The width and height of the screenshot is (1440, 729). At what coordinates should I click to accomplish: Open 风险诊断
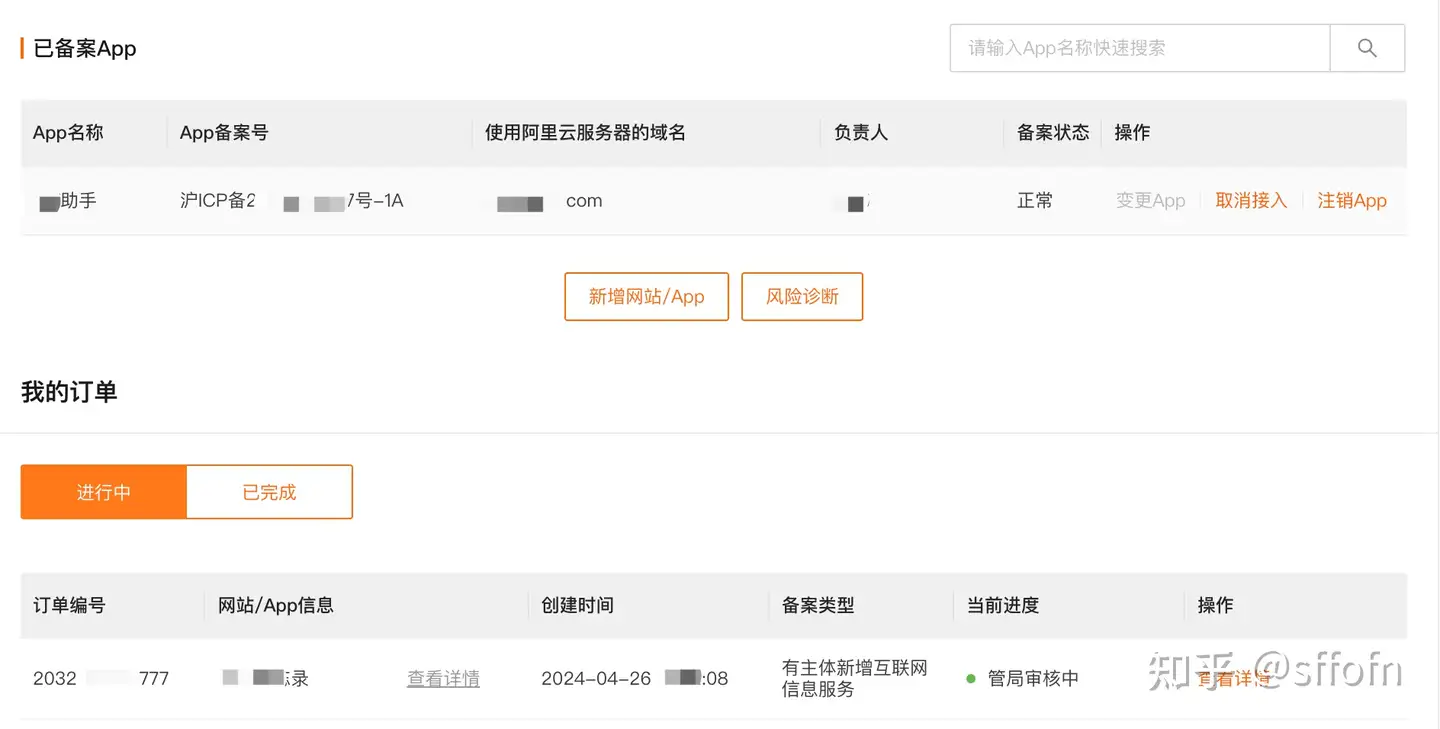(802, 297)
